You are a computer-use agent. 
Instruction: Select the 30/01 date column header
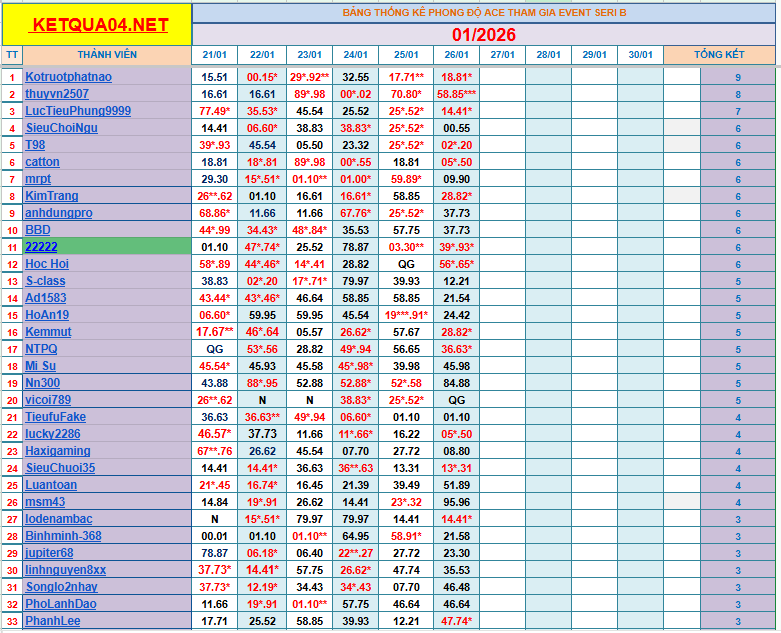(x=639, y=55)
